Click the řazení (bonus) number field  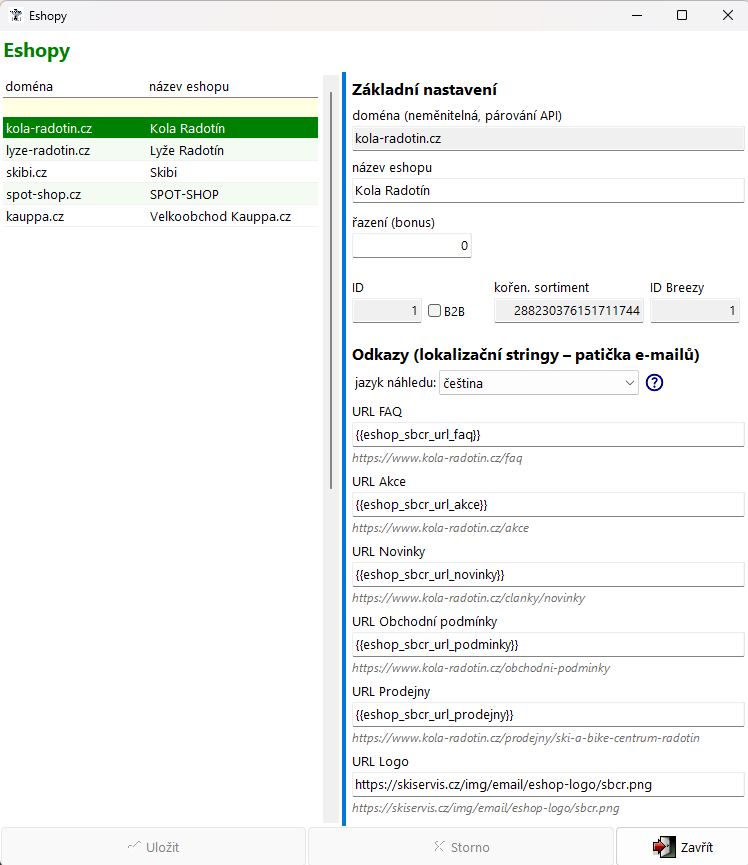[412, 245]
